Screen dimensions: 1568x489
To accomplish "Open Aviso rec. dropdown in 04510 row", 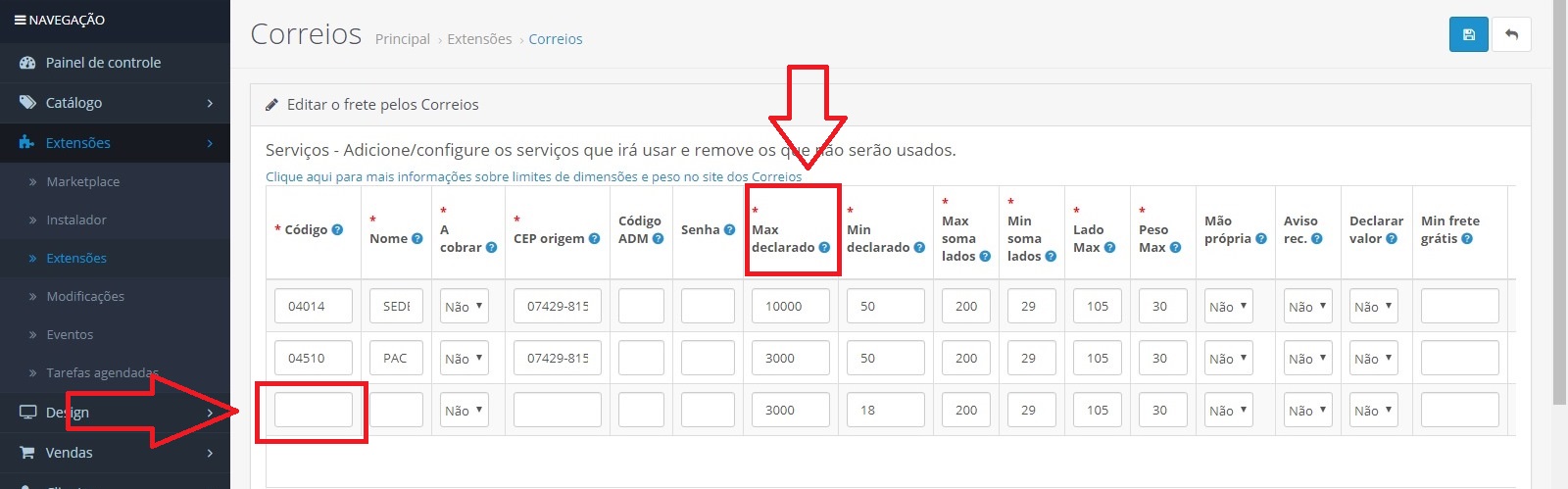I will (x=1308, y=358).
